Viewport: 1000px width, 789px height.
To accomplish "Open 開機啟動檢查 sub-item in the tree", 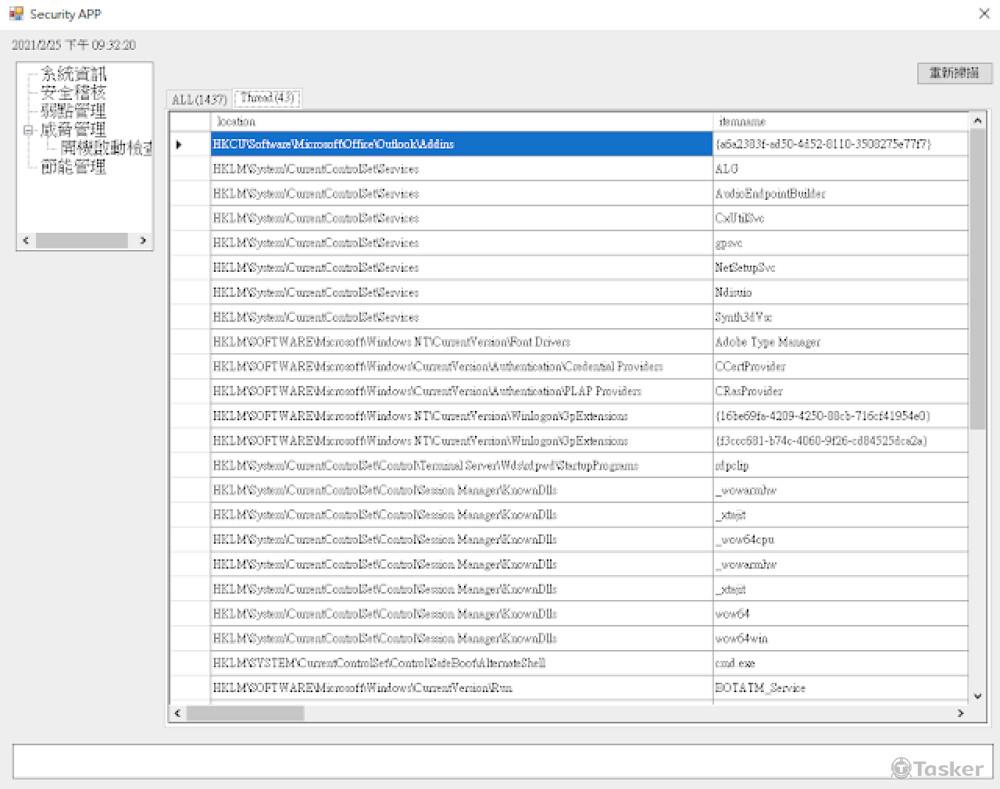I will click(106, 148).
